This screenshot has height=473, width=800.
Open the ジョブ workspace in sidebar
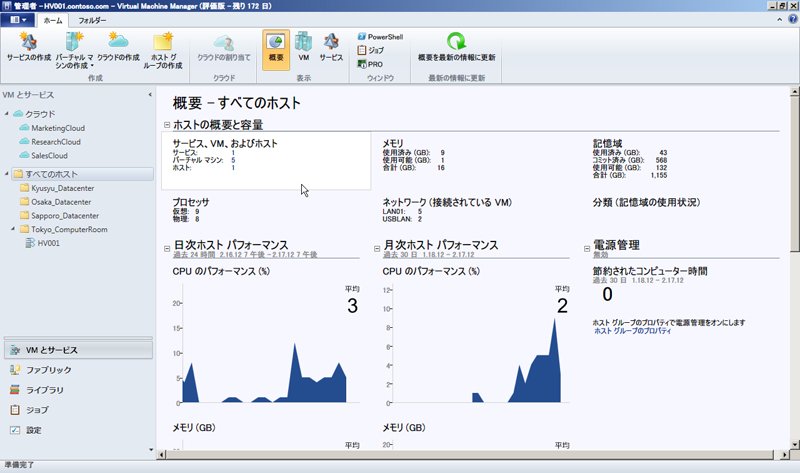(79, 410)
